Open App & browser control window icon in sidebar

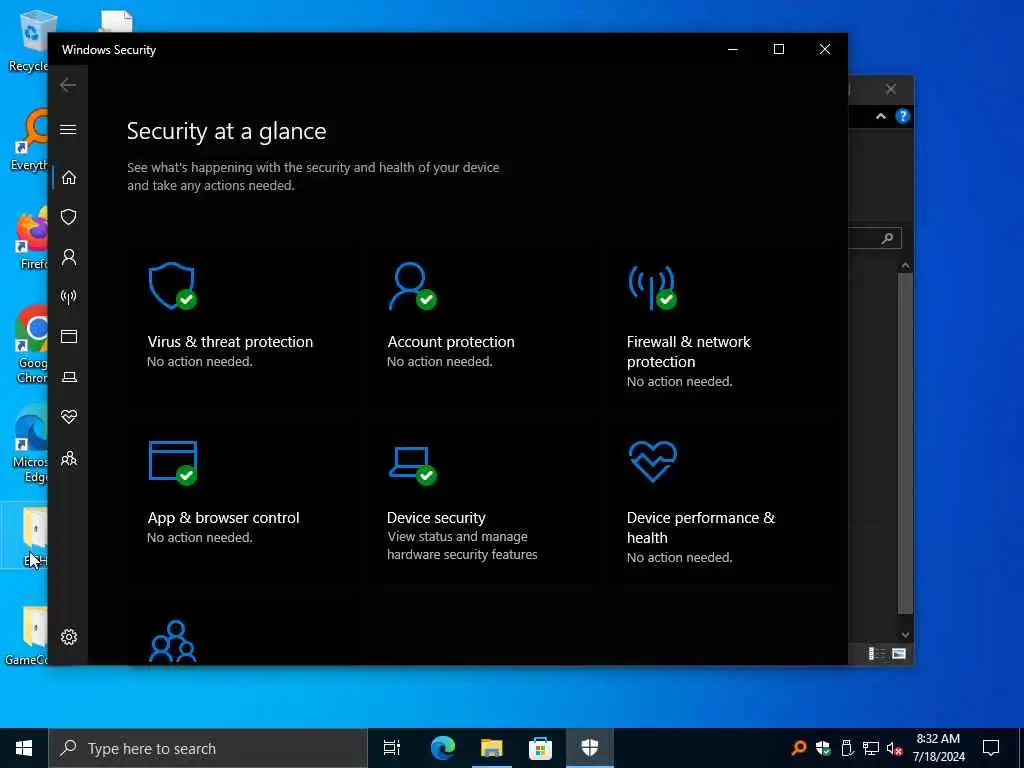[x=69, y=336]
